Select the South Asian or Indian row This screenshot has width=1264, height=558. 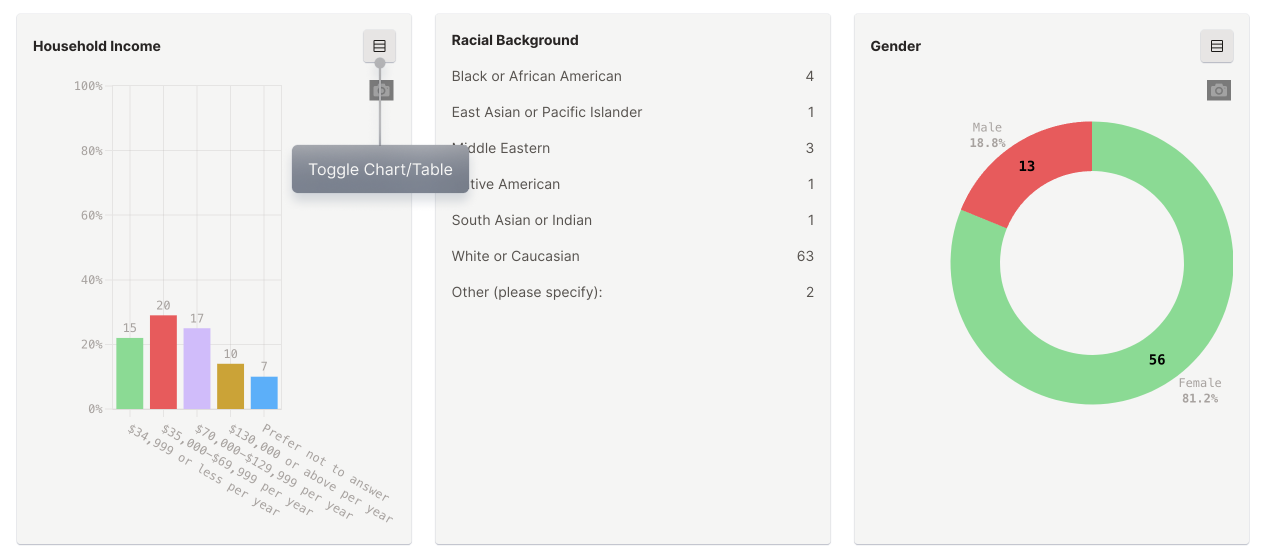tap(632, 220)
